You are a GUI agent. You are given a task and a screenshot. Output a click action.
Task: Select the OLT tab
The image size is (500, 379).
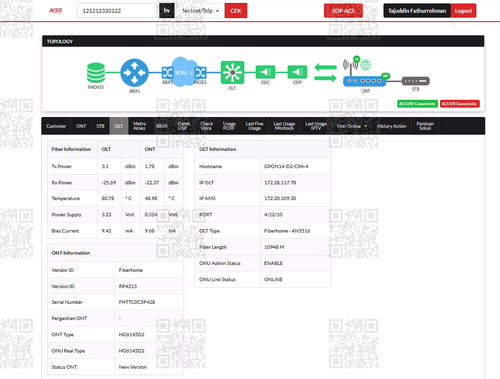pos(119,126)
